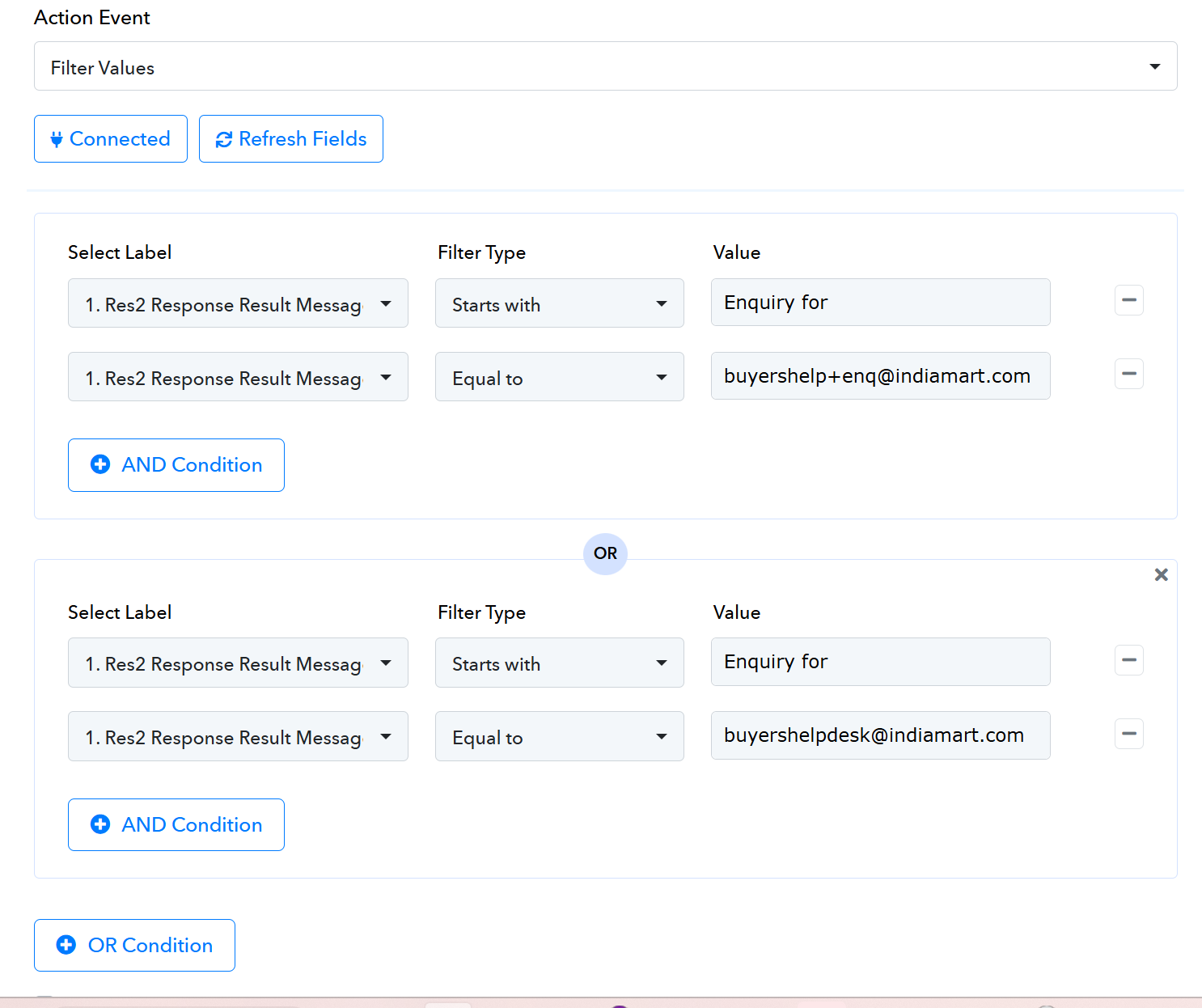Open the Action Event 'Filter Values' dropdown
The height and width of the screenshot is (1008, 1202).
coord(605,66)
